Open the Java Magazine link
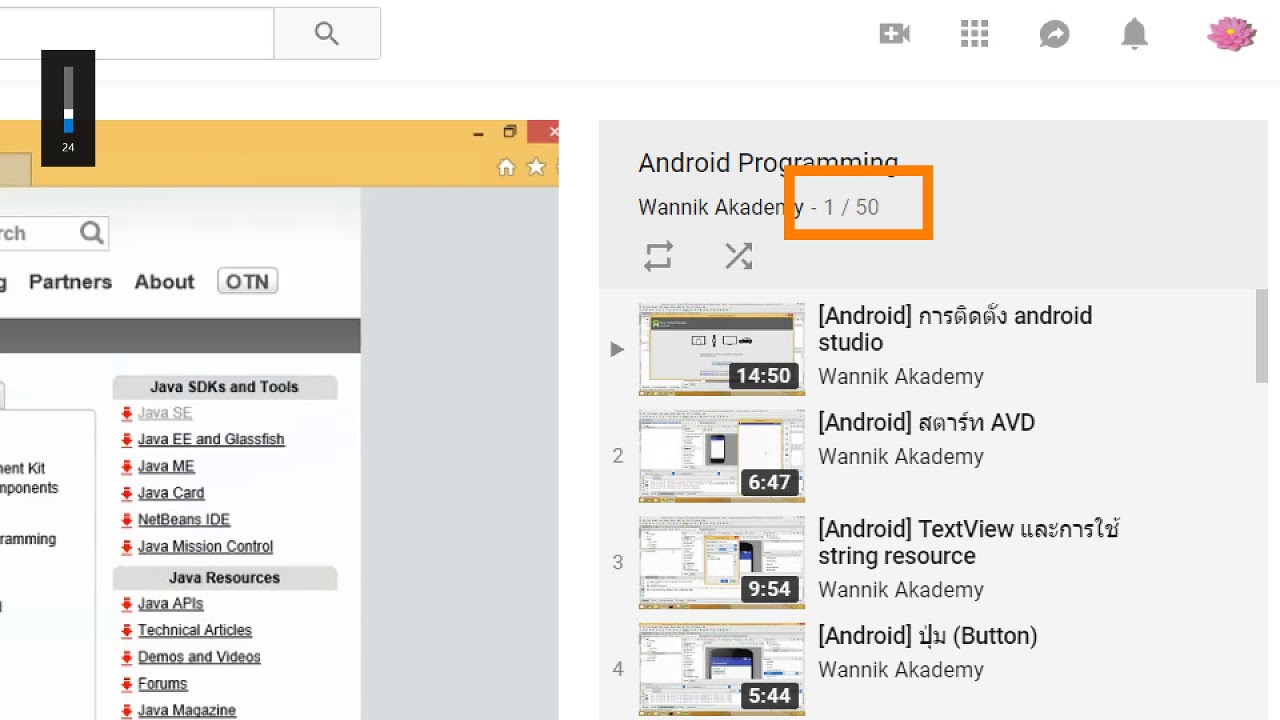This screenshot has height=720, width=1280. tap(187, 710)
